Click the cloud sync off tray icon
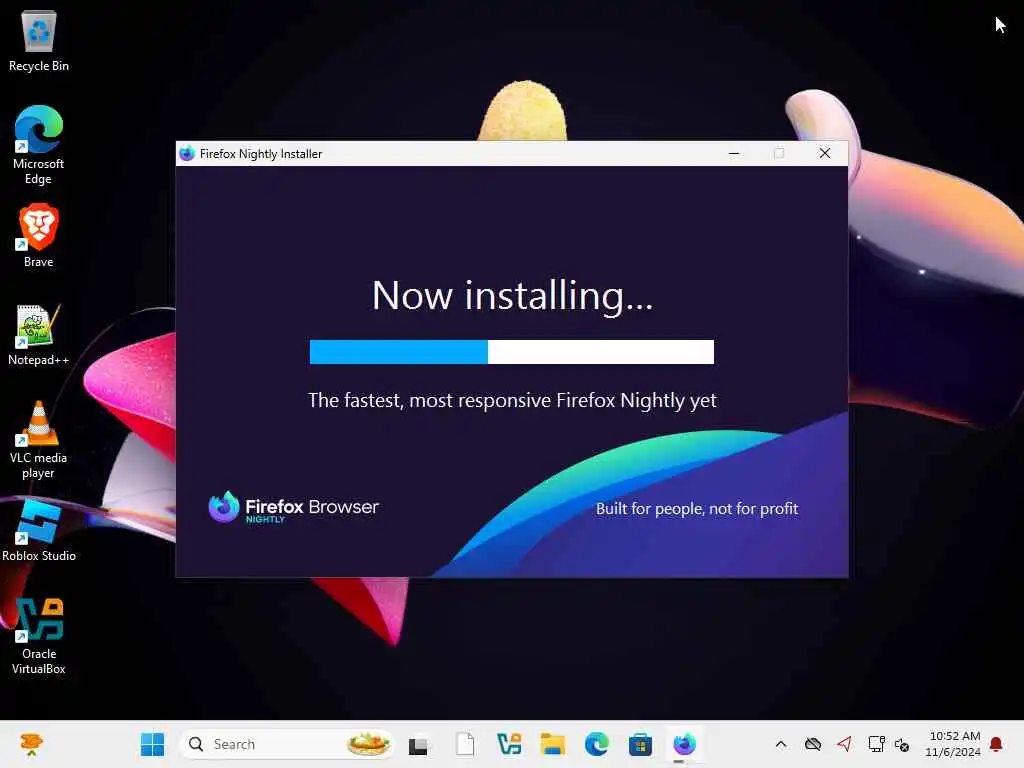This screenshot has width=1024, height=768. (813, 744)
